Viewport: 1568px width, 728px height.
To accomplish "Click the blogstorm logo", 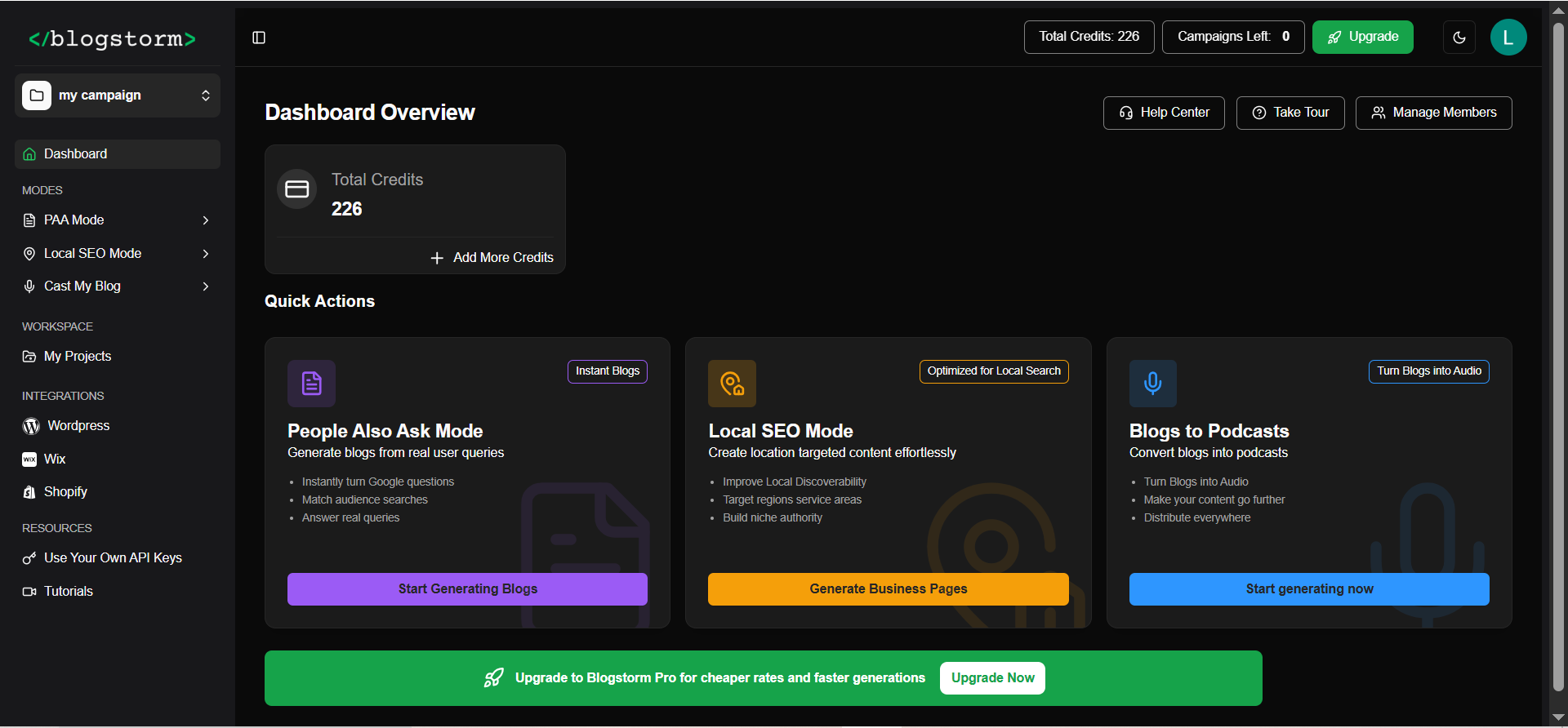I will (112, 38).
